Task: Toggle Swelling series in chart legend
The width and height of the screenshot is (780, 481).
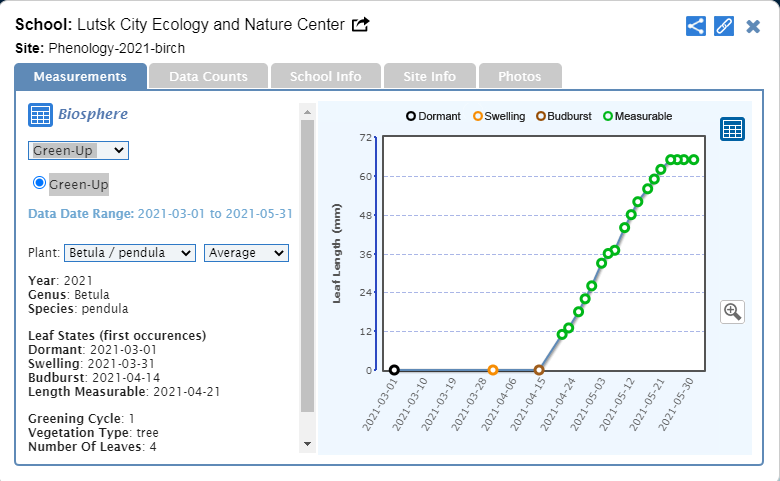Action: pos(498,116)
